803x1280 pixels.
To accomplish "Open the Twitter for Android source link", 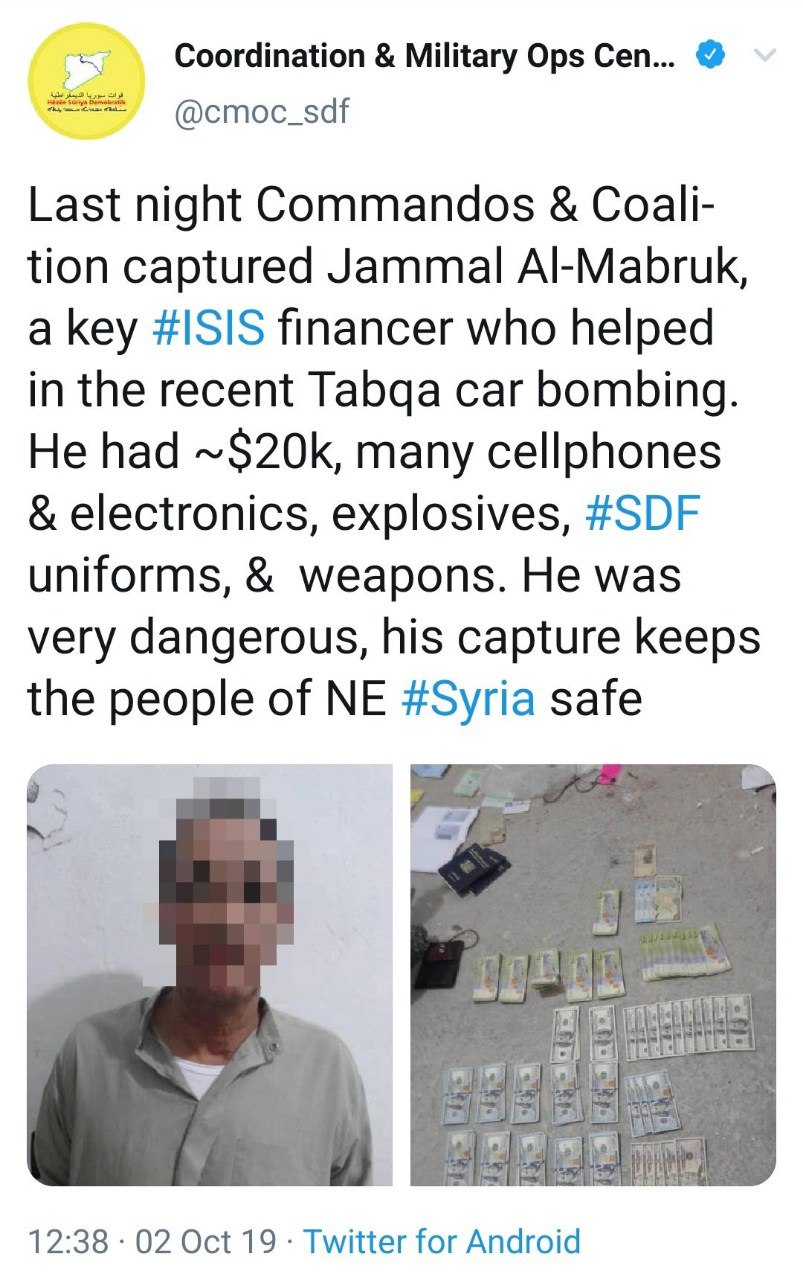I will pos(441,1242).
